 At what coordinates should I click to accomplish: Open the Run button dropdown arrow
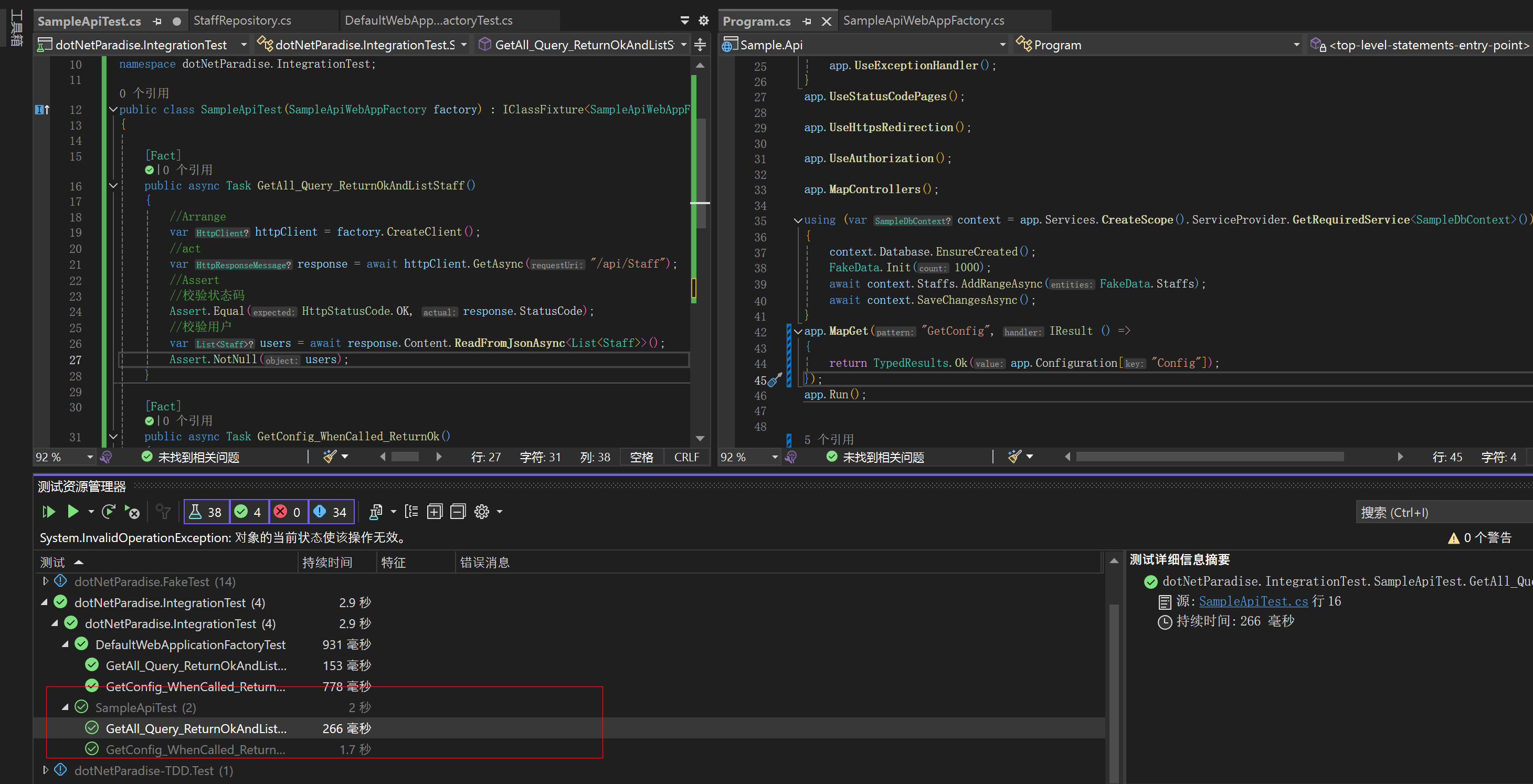point(91,512)
